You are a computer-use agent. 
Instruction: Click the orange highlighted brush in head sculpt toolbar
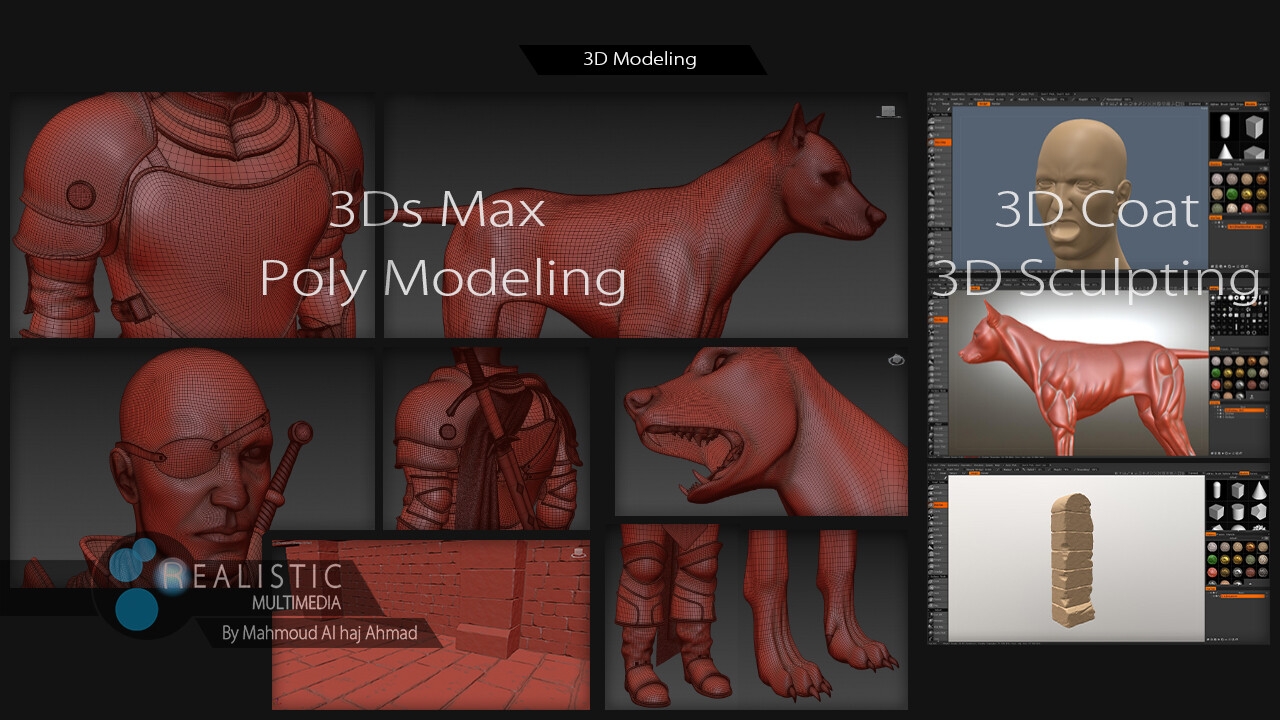click(x=940, y=143)
